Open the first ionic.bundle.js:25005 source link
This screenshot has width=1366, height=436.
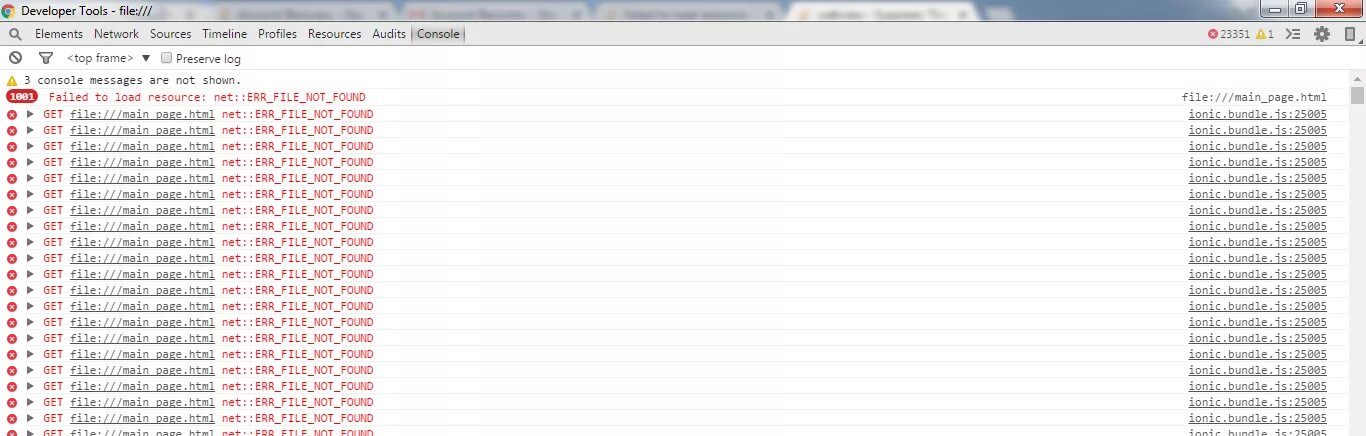tap(1257, 114)
